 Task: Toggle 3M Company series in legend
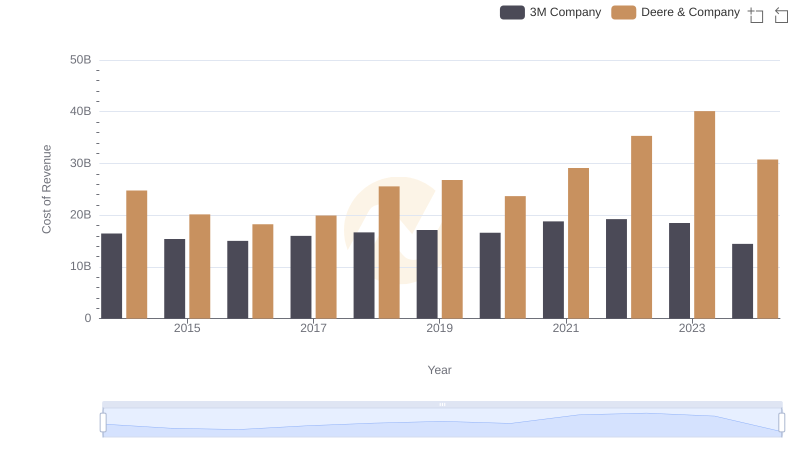point(551,12)
